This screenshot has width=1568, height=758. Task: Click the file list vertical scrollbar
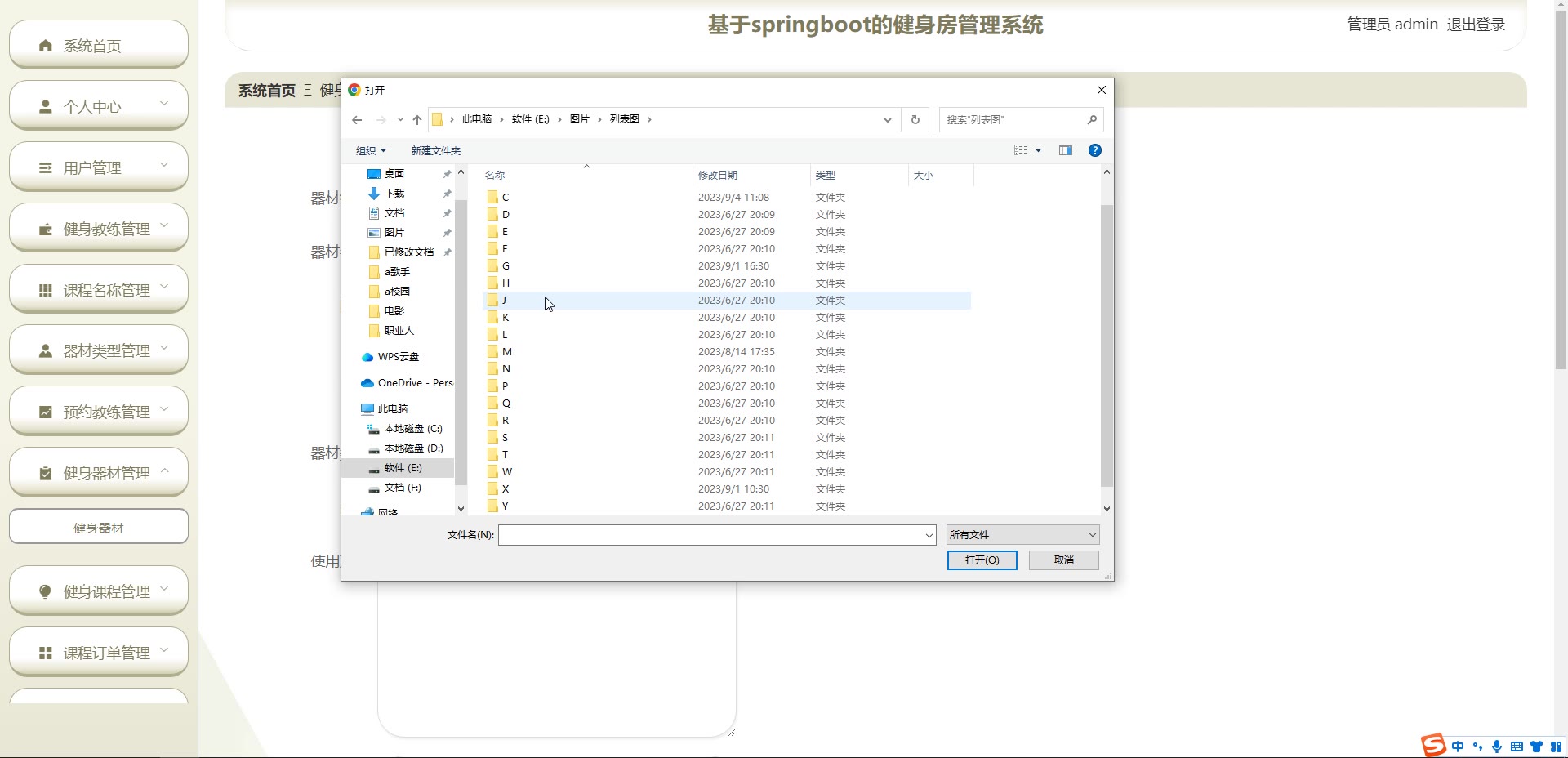pos(1107,345)
